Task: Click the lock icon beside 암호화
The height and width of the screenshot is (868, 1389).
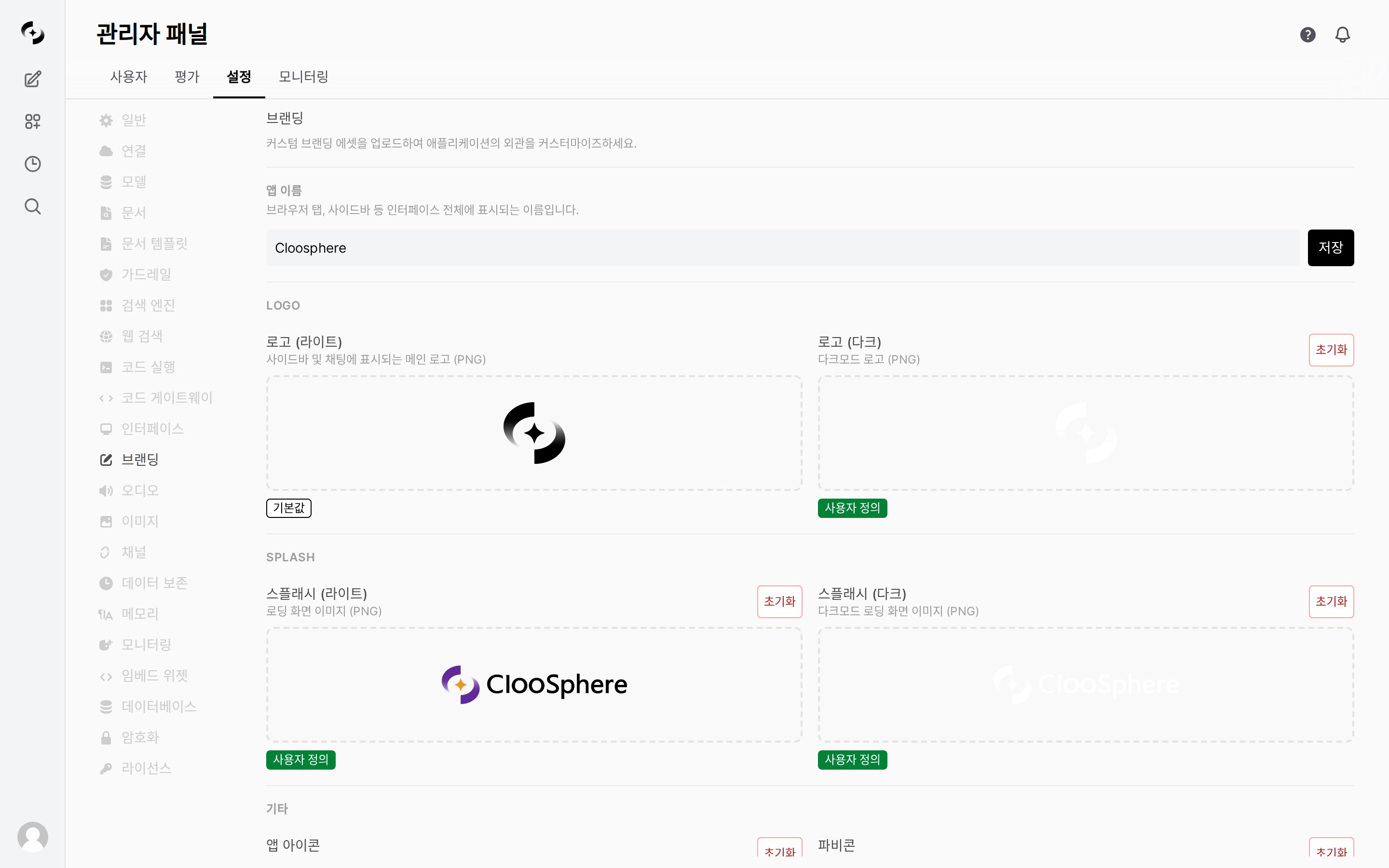Action: click(x=106, y=737)
